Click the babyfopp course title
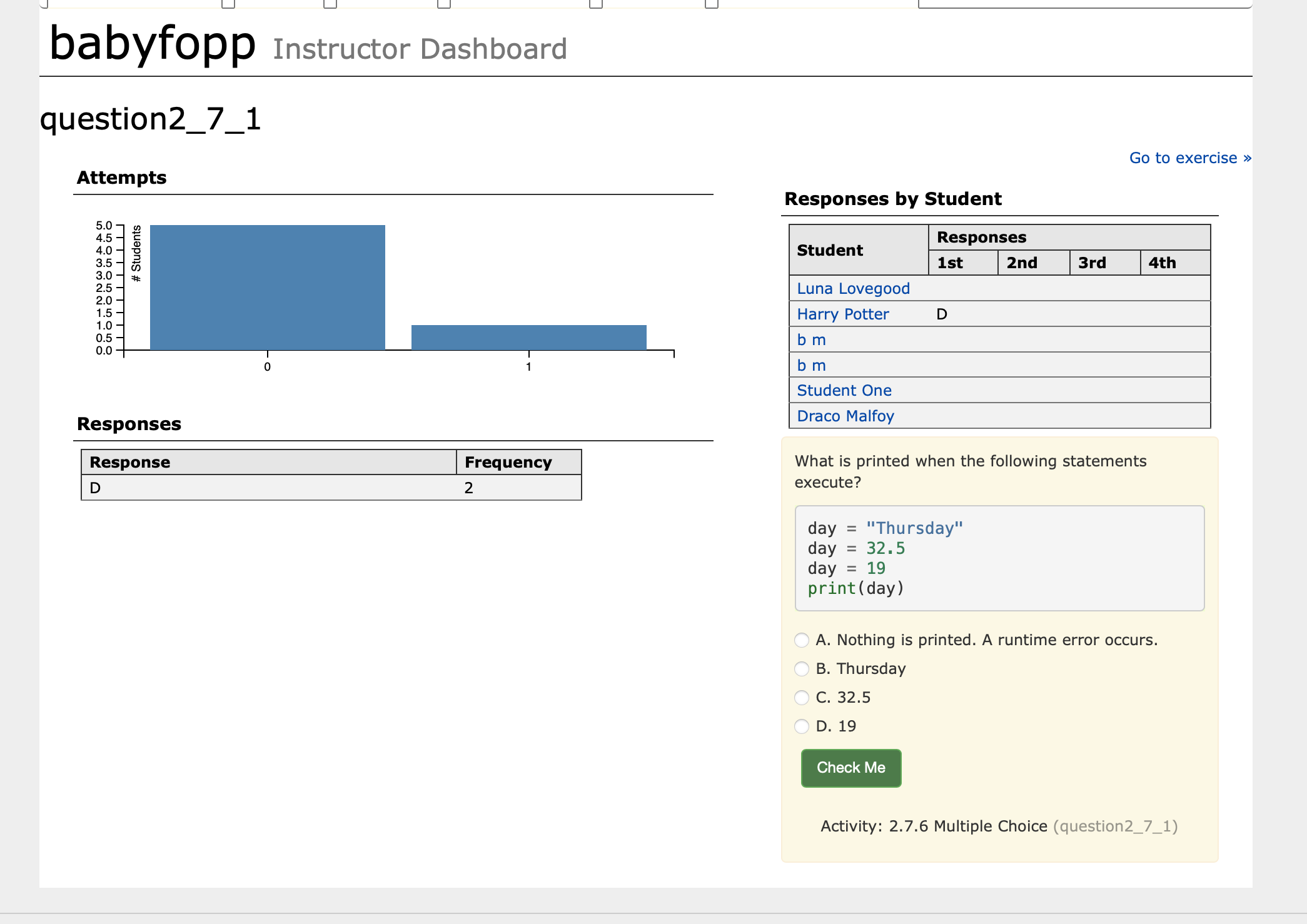Image resolution: width=1307 pixels, height=924 pixels. click(153, 44)
